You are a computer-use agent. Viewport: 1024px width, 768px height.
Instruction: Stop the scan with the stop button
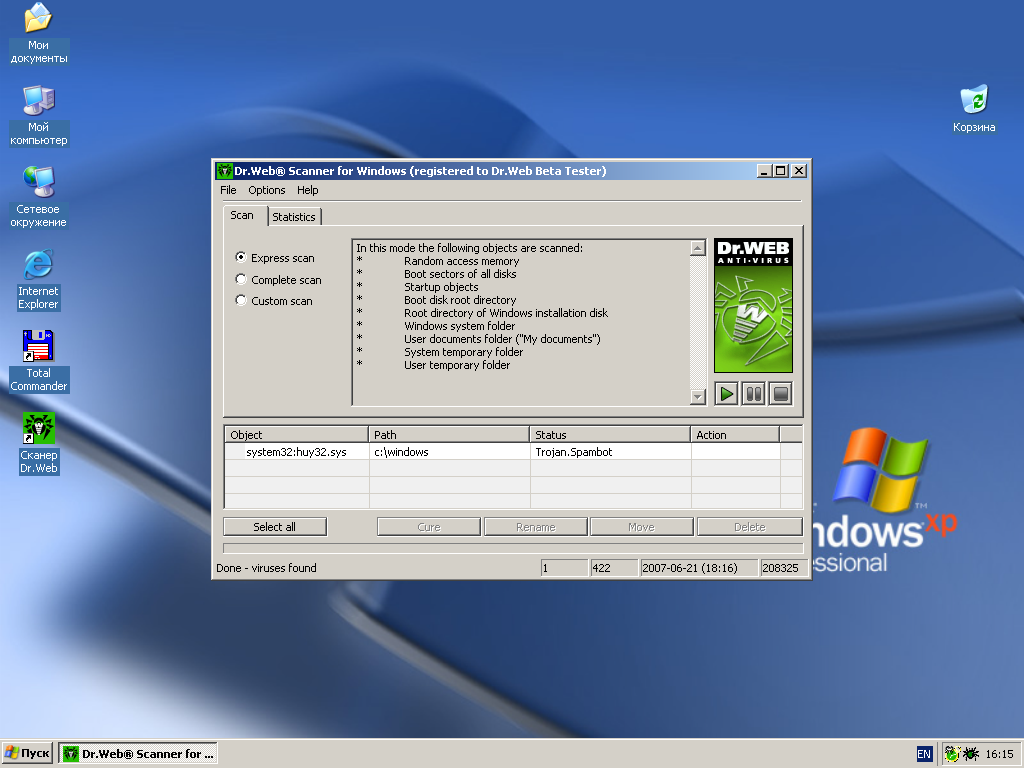coord(780,394)
